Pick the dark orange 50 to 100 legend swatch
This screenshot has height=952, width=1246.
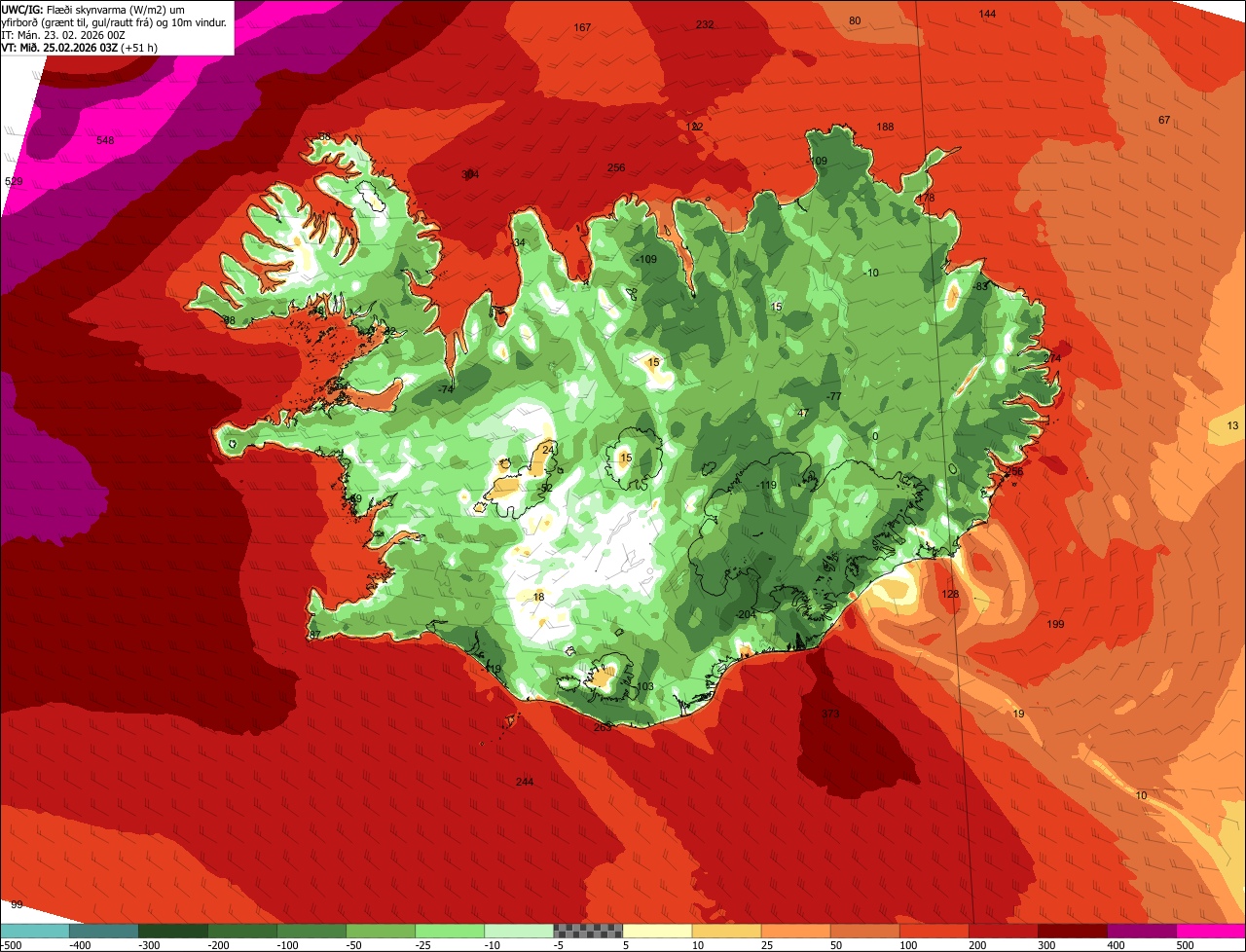coord(863,931)
